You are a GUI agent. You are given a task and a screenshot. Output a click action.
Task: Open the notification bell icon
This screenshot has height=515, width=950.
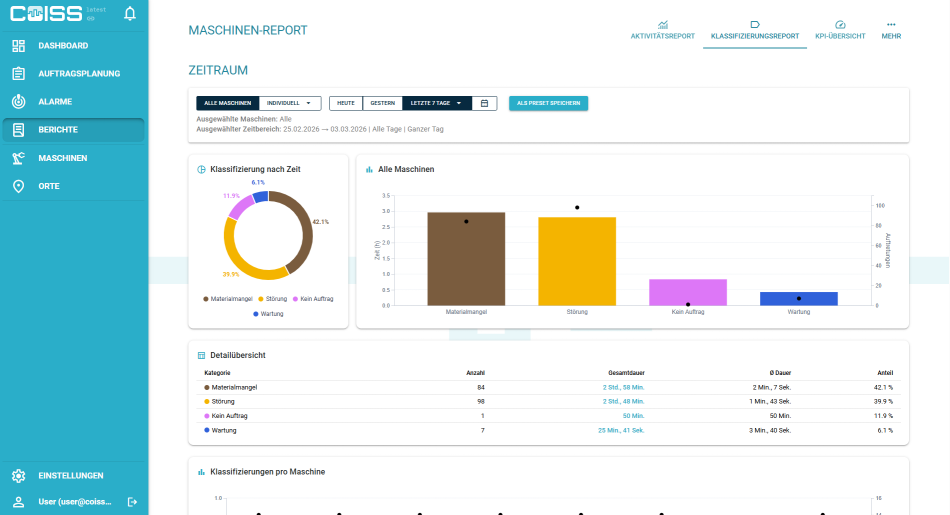click(130, 13)
